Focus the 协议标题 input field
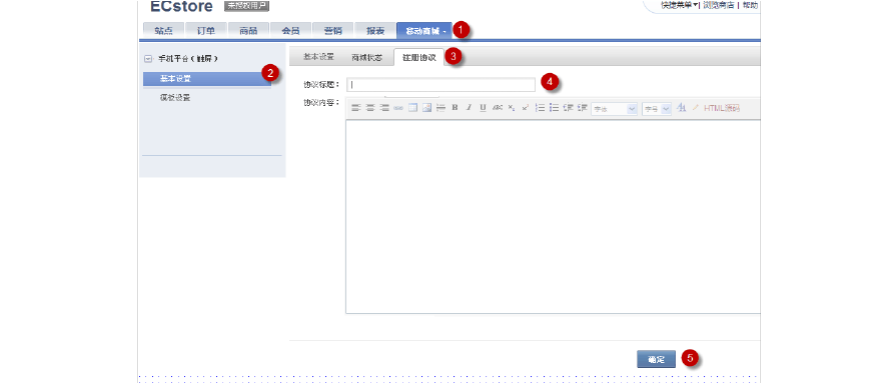The width and height of the screenshot is (893, 383). pos(441,85)
